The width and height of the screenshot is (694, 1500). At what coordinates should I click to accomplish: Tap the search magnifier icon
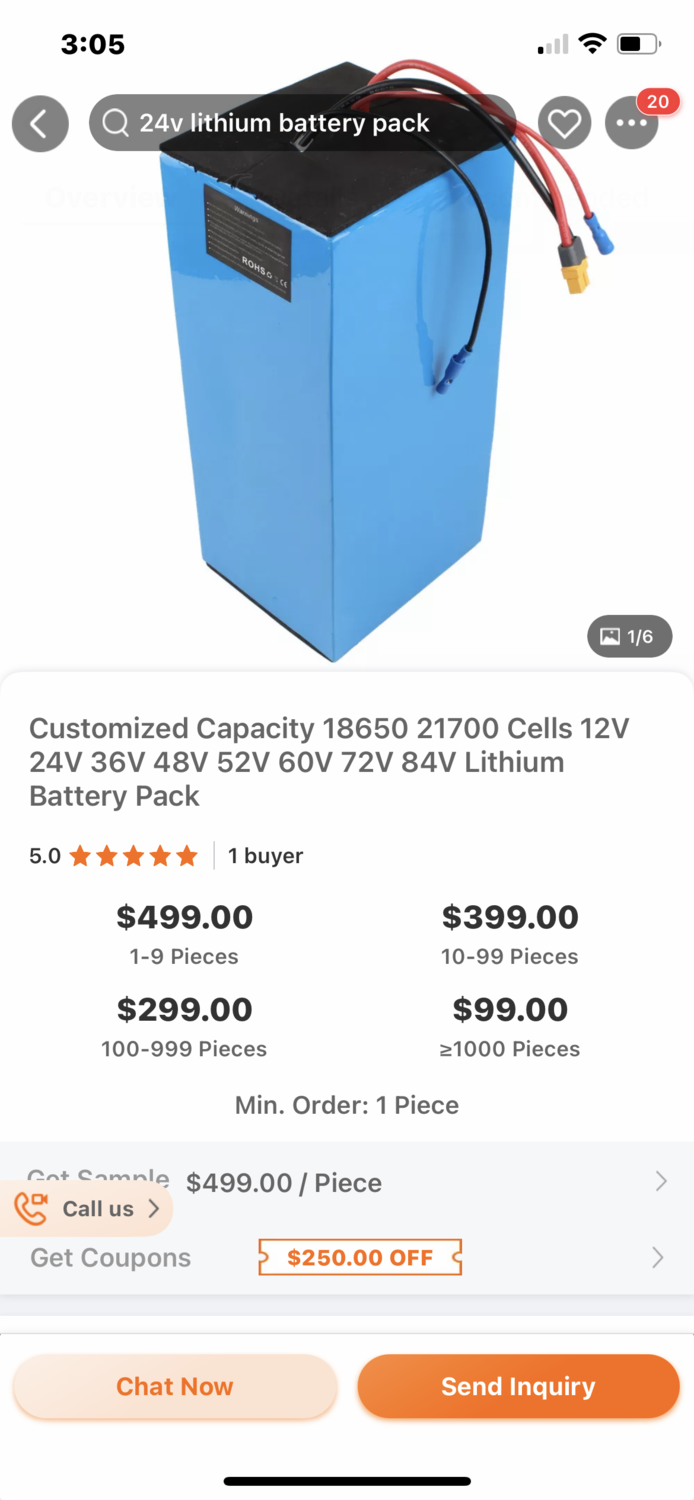(x=116, y=124)
